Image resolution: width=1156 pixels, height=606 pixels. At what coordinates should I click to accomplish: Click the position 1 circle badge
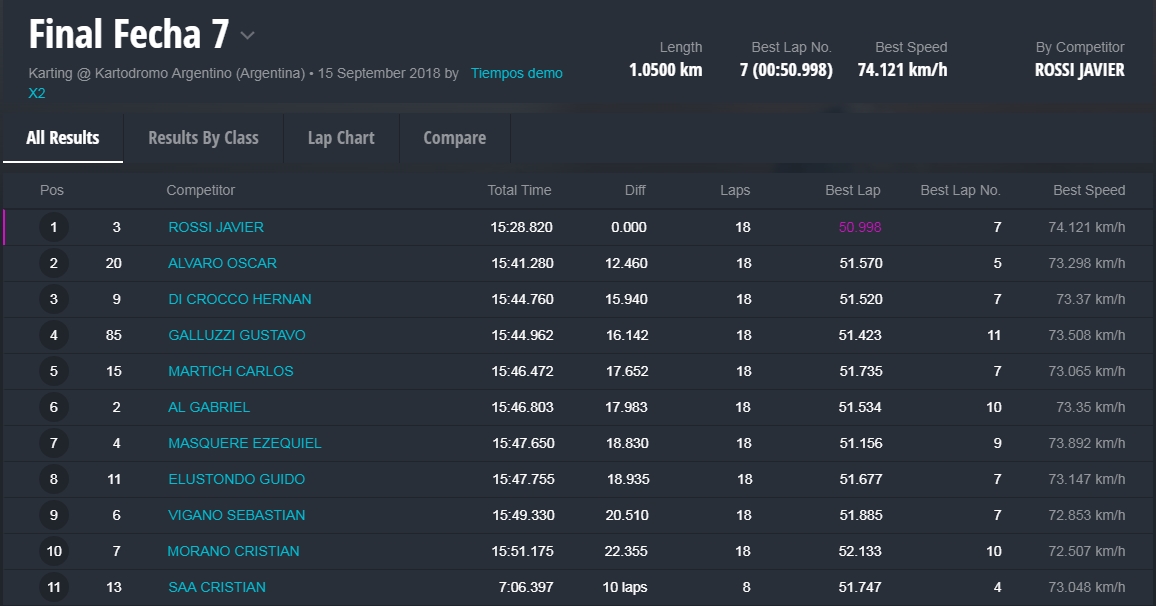(x=54, y=228)
